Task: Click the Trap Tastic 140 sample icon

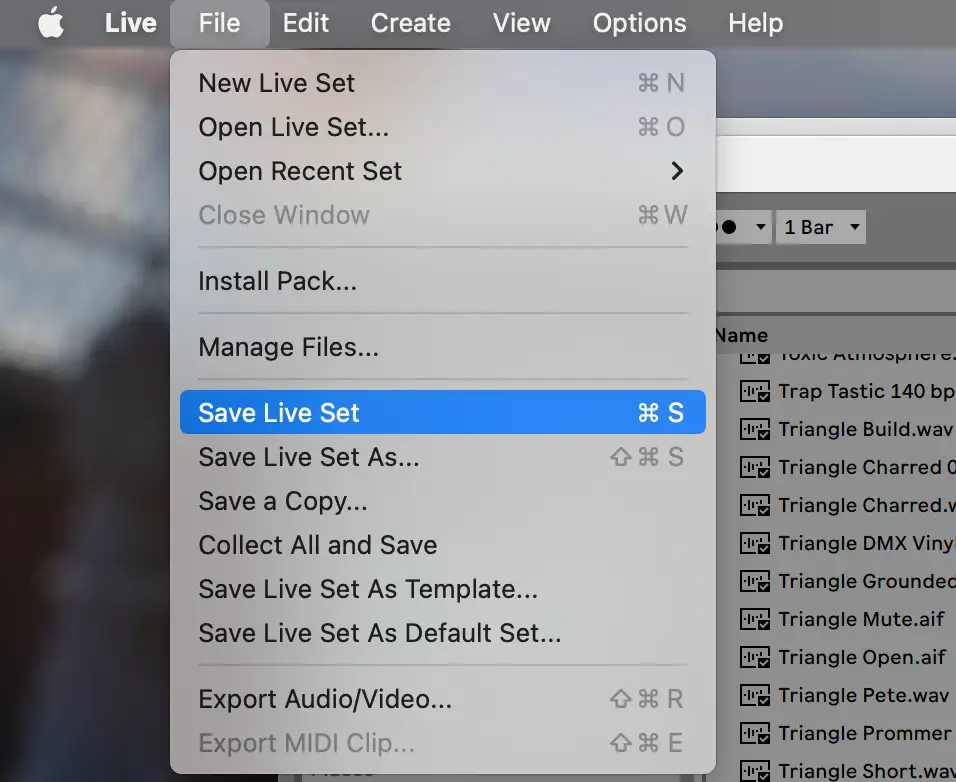Action: click(x=754, y=392)
